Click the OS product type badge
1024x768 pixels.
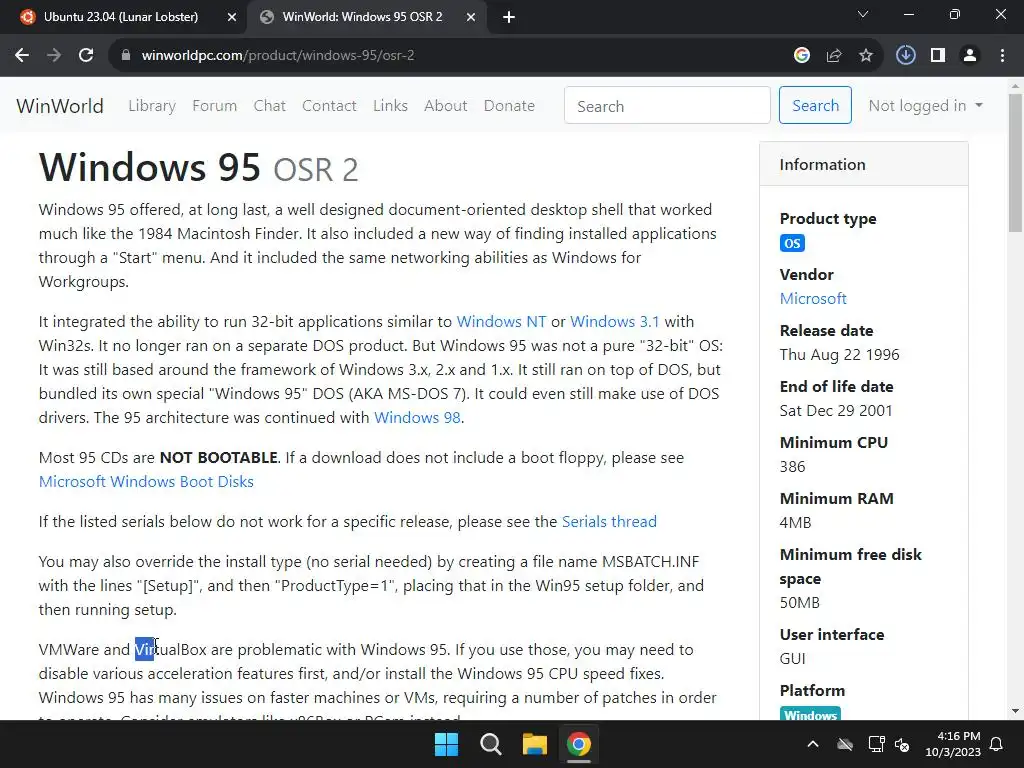point(792,244)
